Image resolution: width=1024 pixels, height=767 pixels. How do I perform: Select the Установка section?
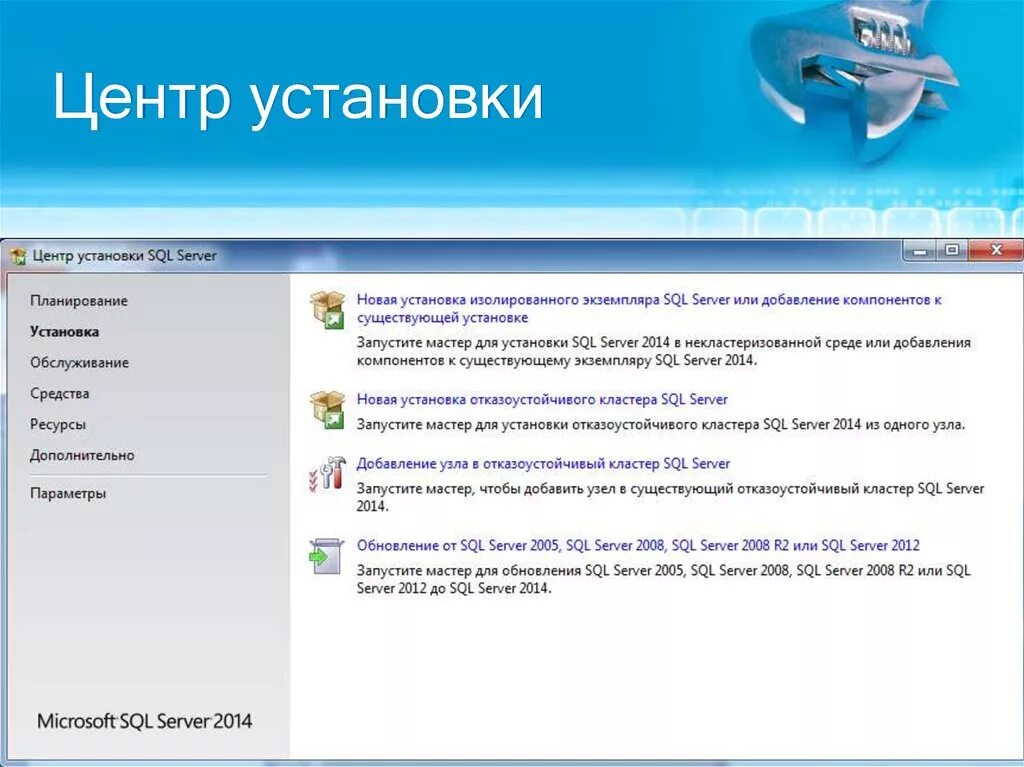click(x=65, y=332)
